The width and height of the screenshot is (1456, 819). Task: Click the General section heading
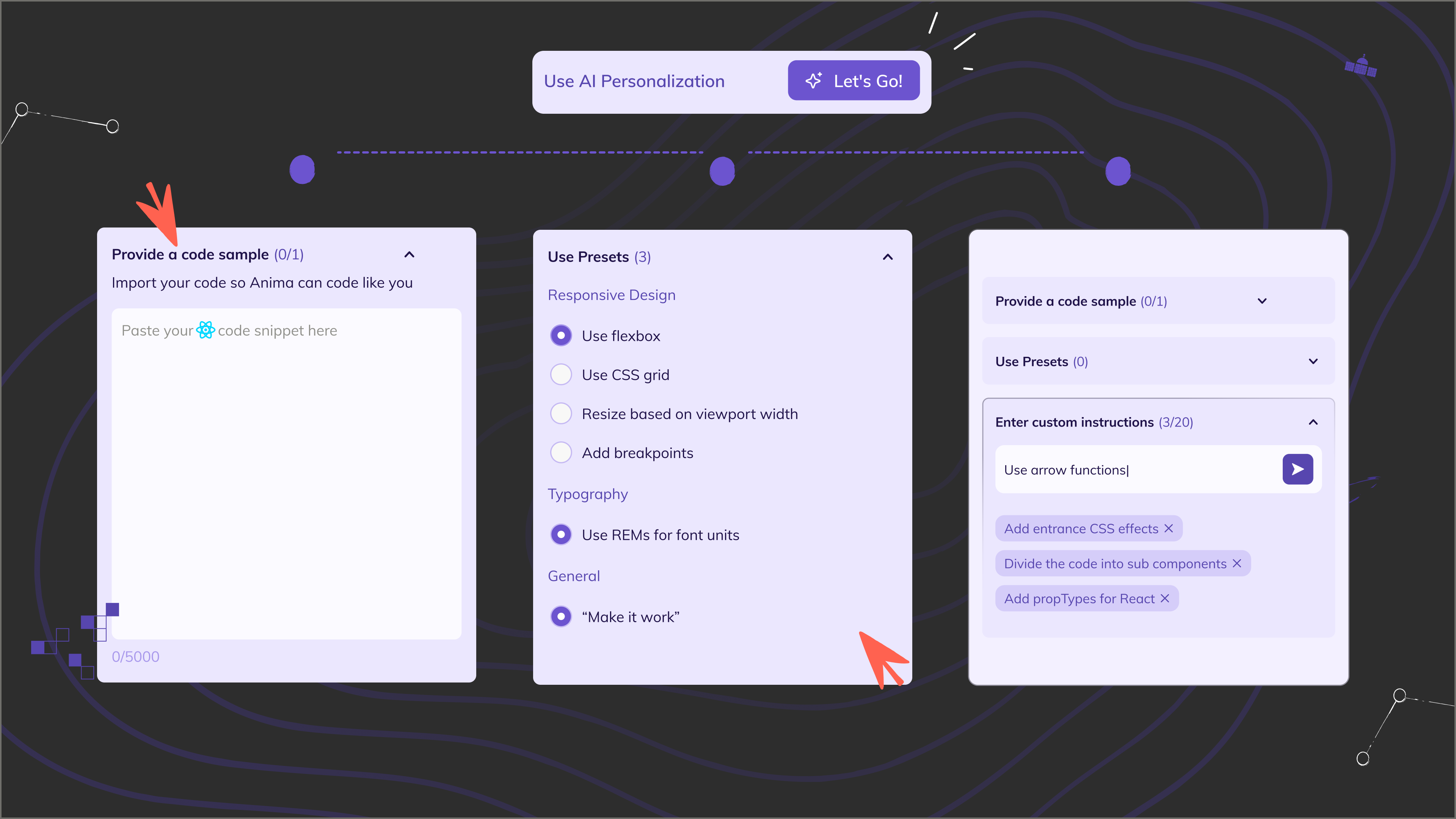[x=574, y=576]
